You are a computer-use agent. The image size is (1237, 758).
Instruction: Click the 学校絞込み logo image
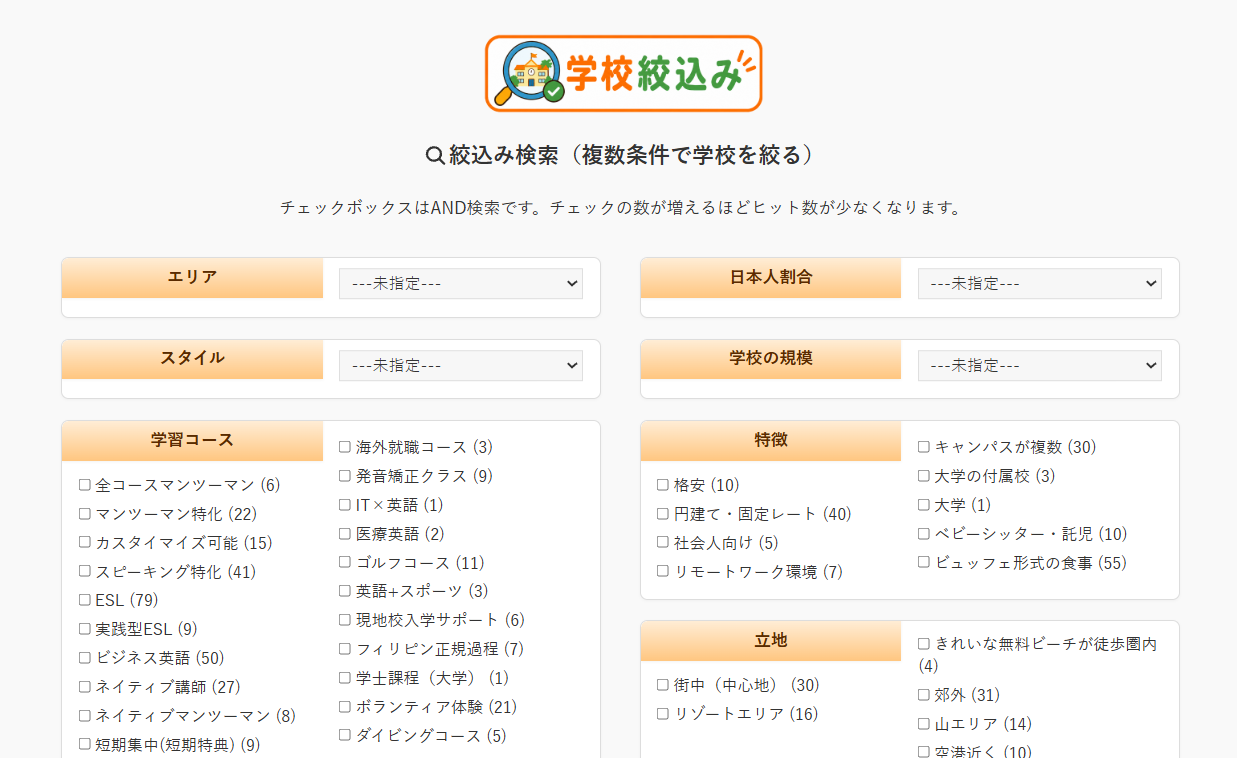pyautogui.click(x=624, y=73)
